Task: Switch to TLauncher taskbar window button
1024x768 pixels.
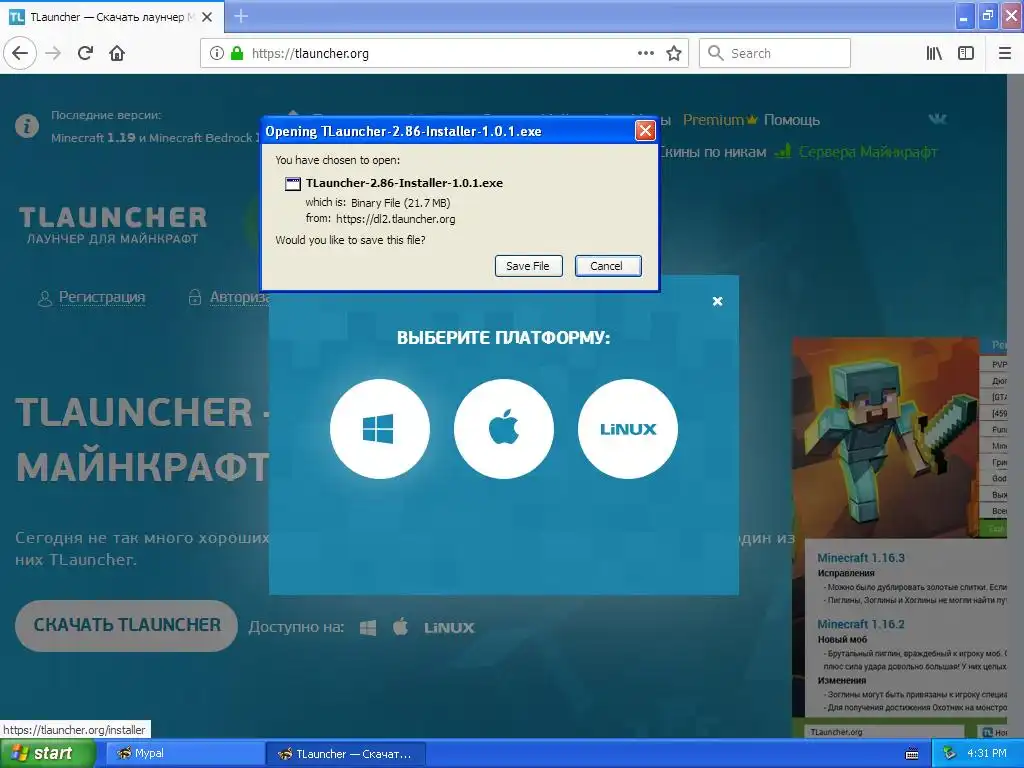Action: pos(346,754)
